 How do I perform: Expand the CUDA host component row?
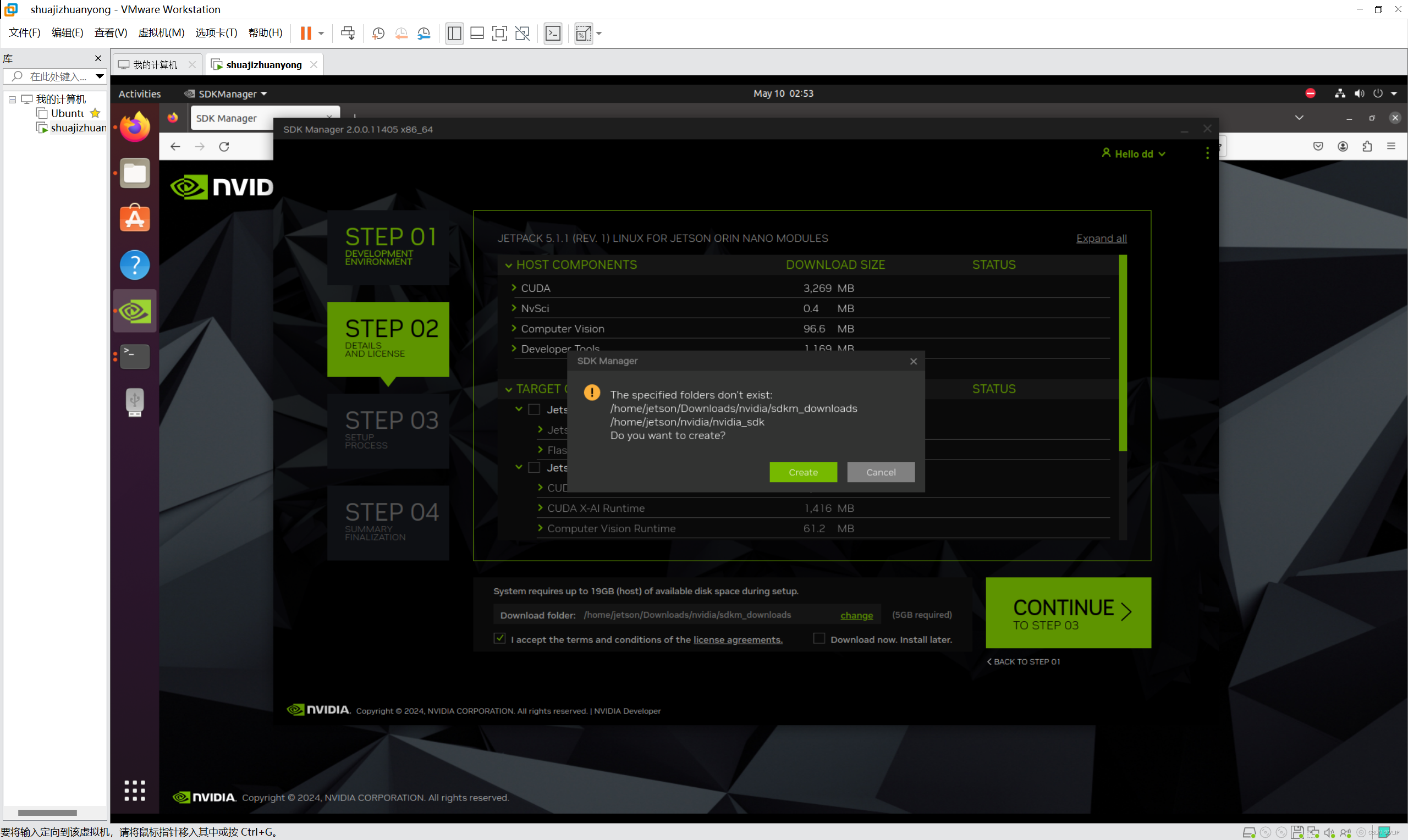514,288
